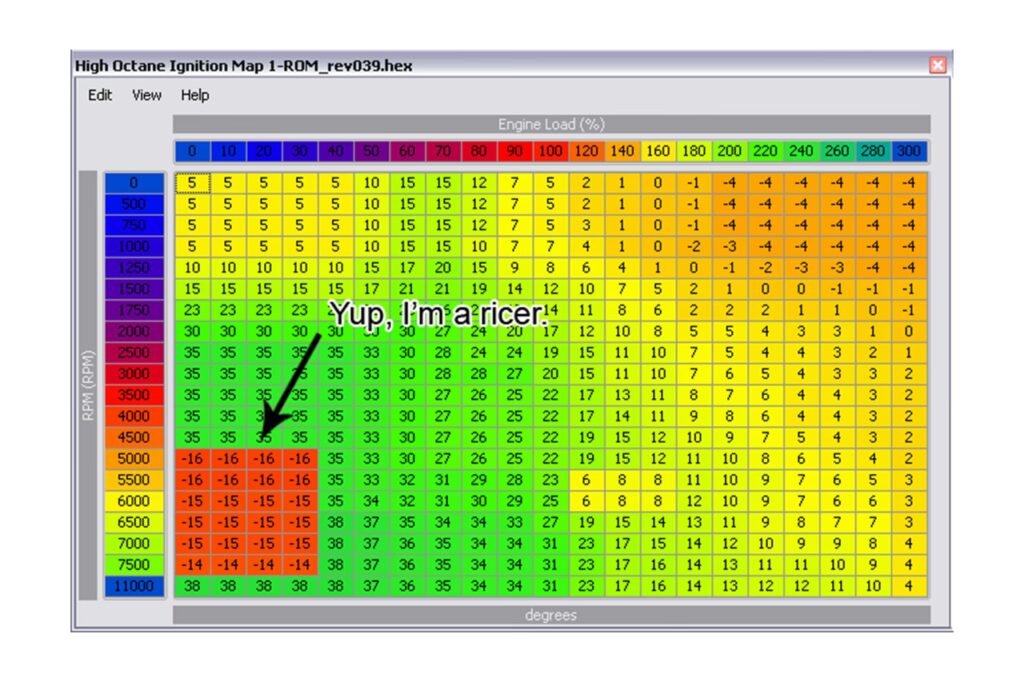The image size is (1024, 682).
Task: Click the cell at 11000 RPM, 300 load
Action: [908, 586]
